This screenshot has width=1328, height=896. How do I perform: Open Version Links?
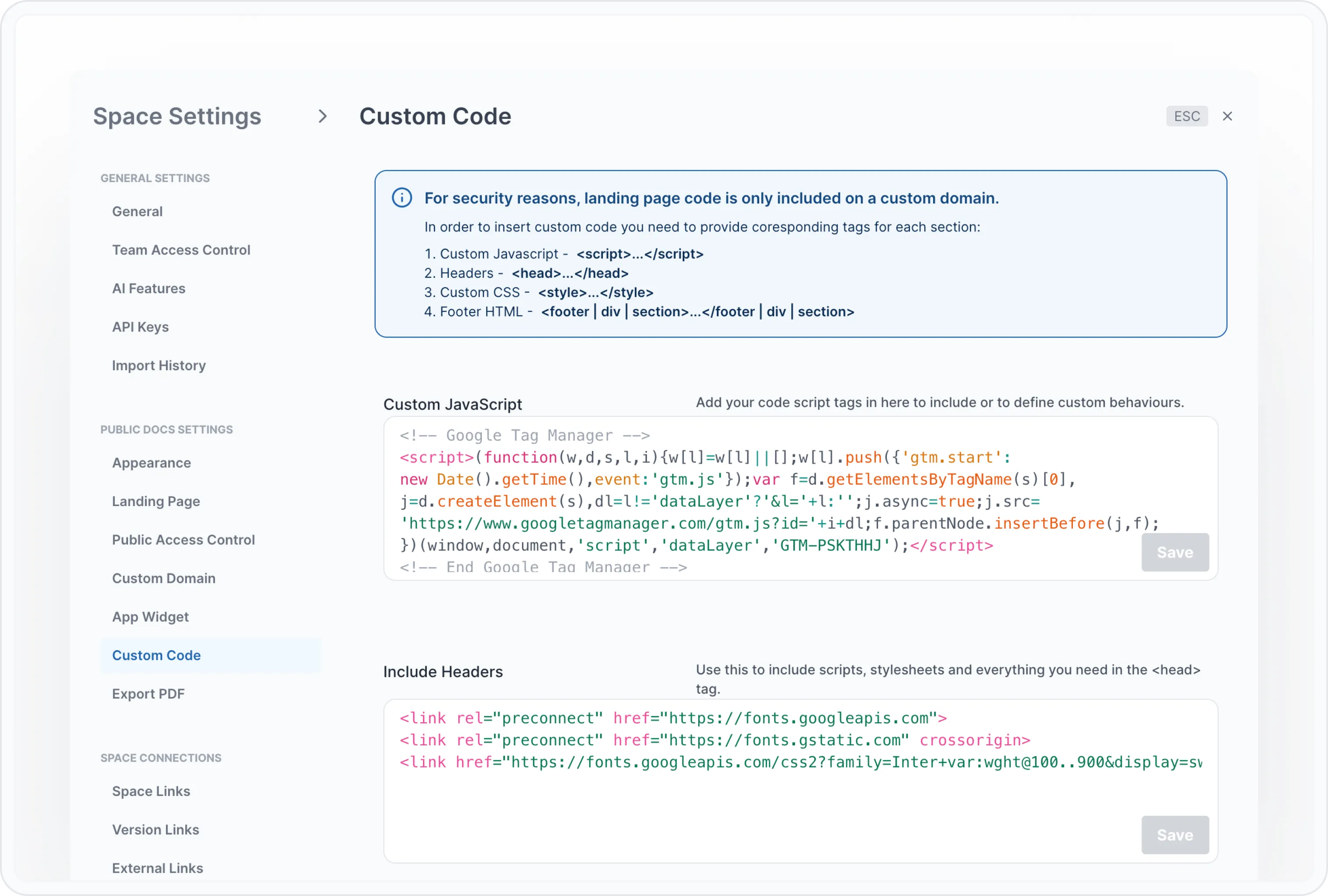156,830
